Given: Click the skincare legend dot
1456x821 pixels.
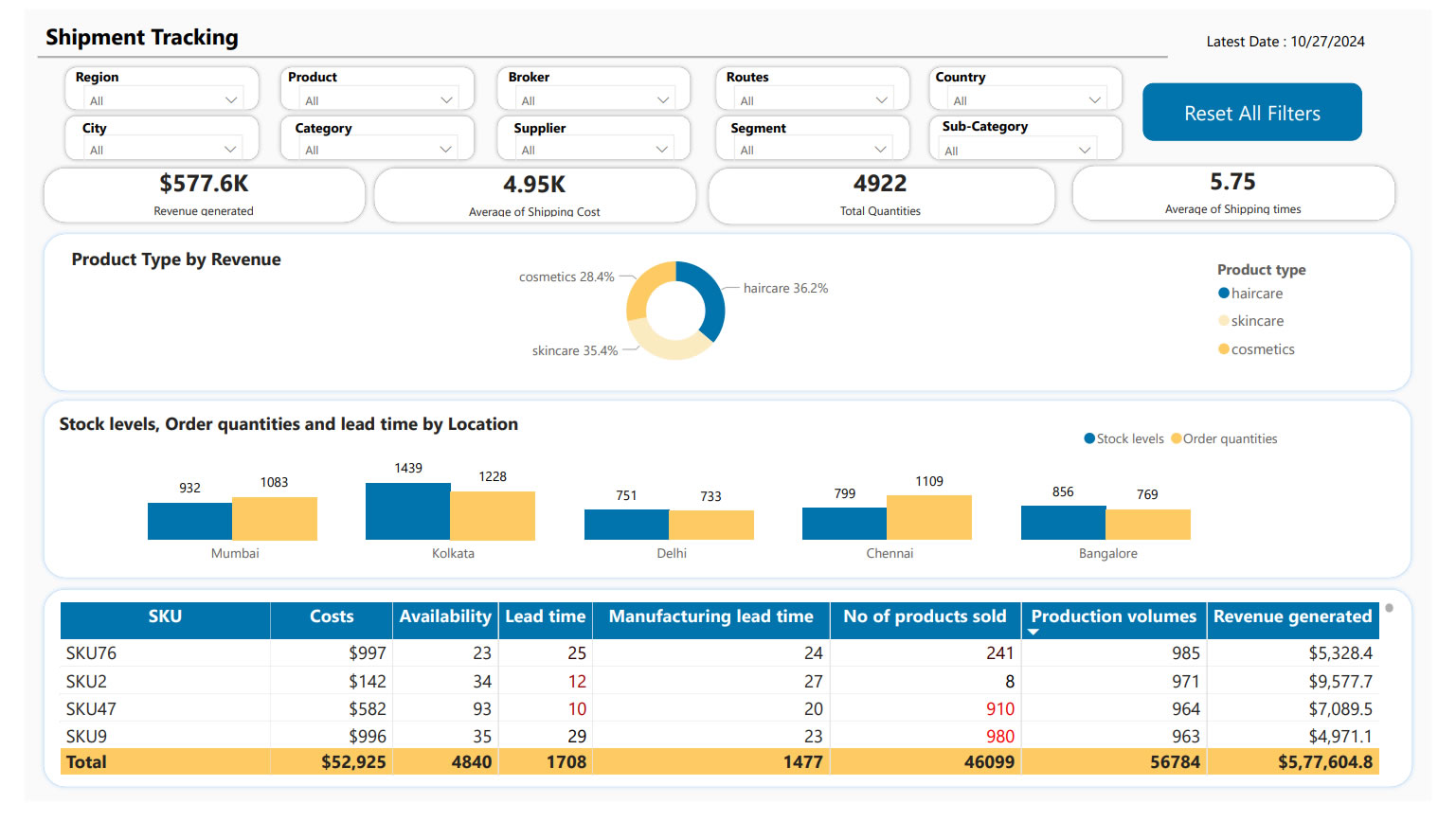Looking at the screenshot, I should (1224, 321).
